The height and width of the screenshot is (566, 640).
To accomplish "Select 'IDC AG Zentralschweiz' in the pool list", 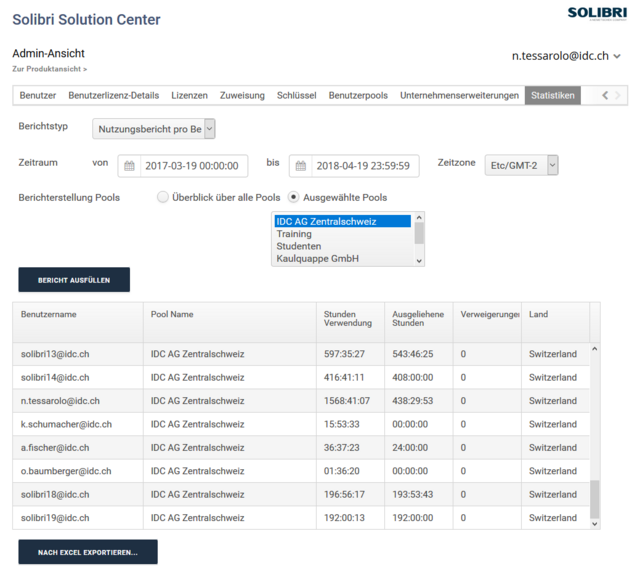I will click(x=342, y=222).
